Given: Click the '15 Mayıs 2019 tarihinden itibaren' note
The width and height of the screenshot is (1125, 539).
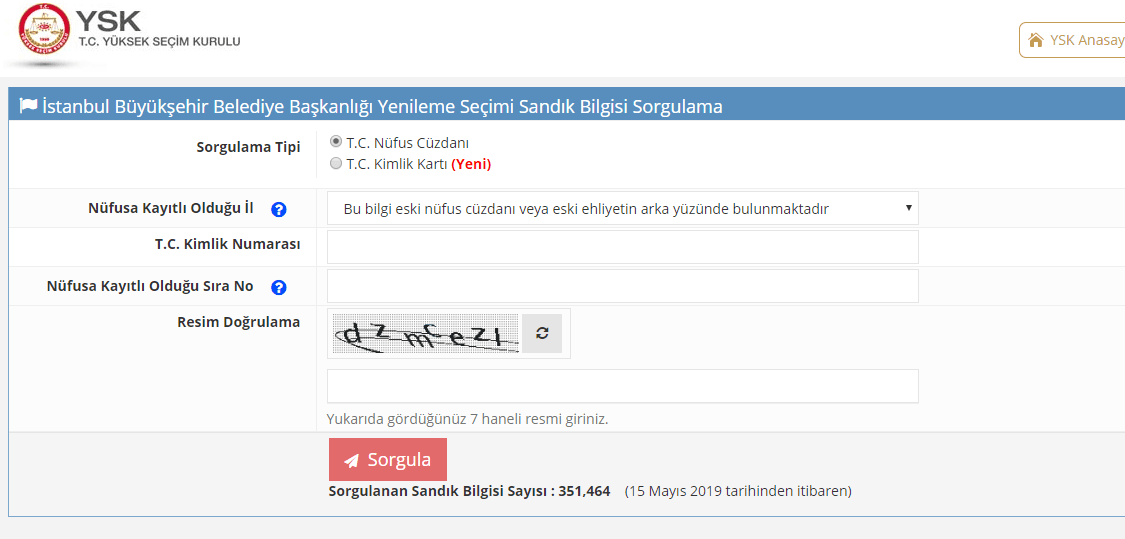Looking at the screenshot, I should [x=738, y=492].
